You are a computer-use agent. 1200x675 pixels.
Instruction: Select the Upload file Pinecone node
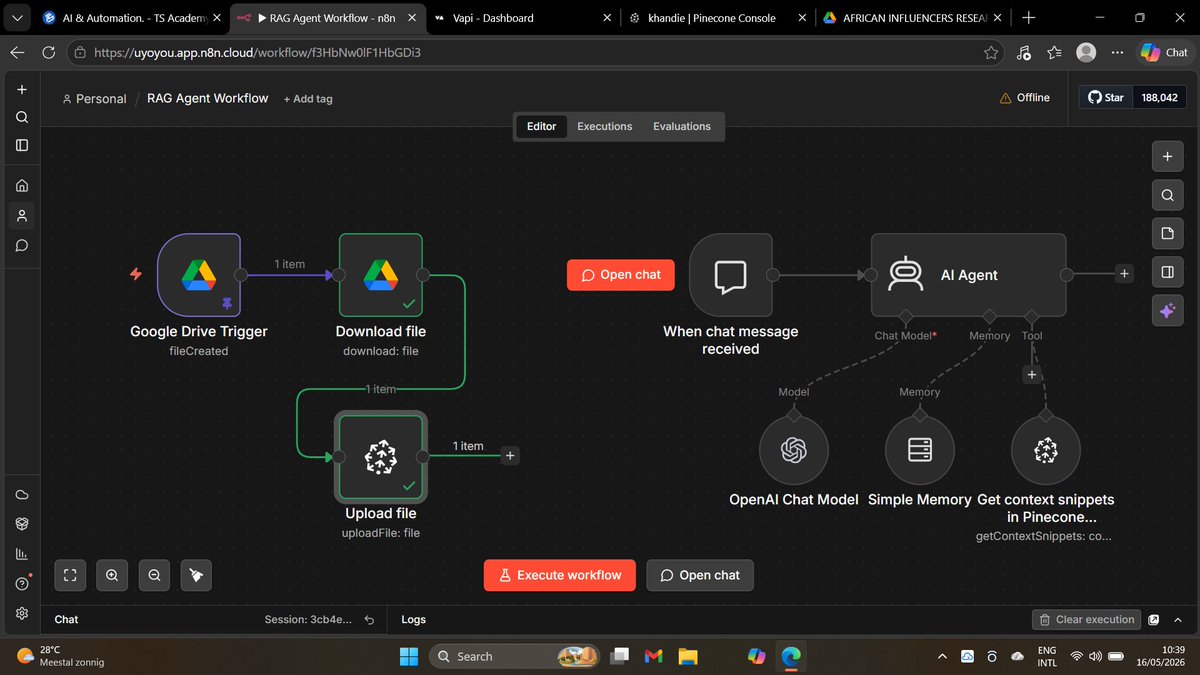pyautogui.click(x=380, y=456)
